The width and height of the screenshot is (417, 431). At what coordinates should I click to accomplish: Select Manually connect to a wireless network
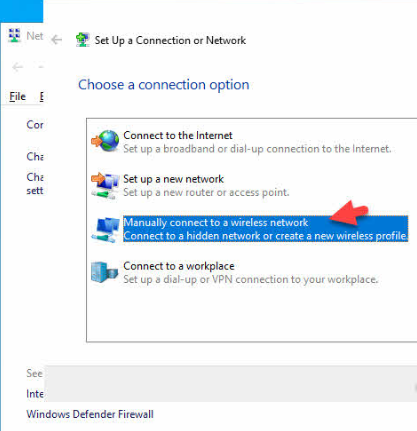[265, 229]
